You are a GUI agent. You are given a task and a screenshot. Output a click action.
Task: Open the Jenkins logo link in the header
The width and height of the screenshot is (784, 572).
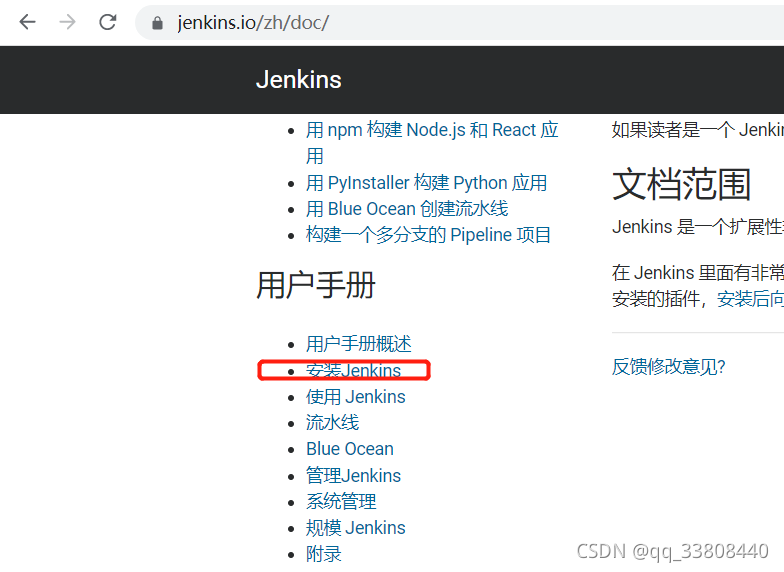pyautogui.click(x=298, y=80)
